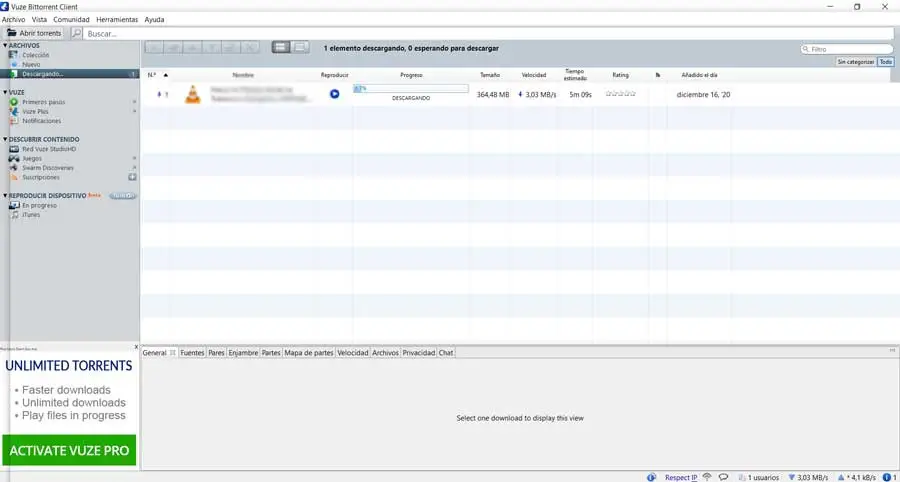Image resolution: width=900 pixels, height=482 pixels.
Task: Click the 1 usuarios status bar entry
Action: point(759,477)
